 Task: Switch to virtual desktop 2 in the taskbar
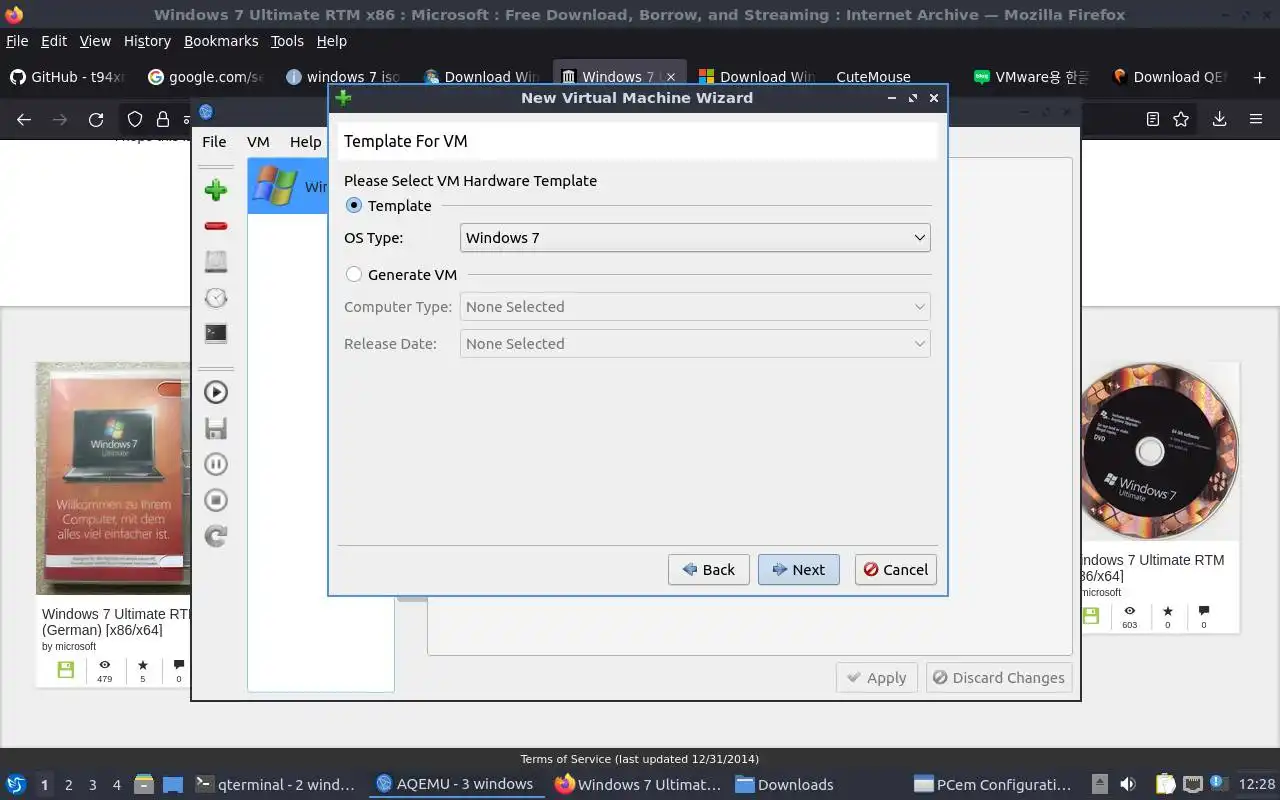(69, 785)
